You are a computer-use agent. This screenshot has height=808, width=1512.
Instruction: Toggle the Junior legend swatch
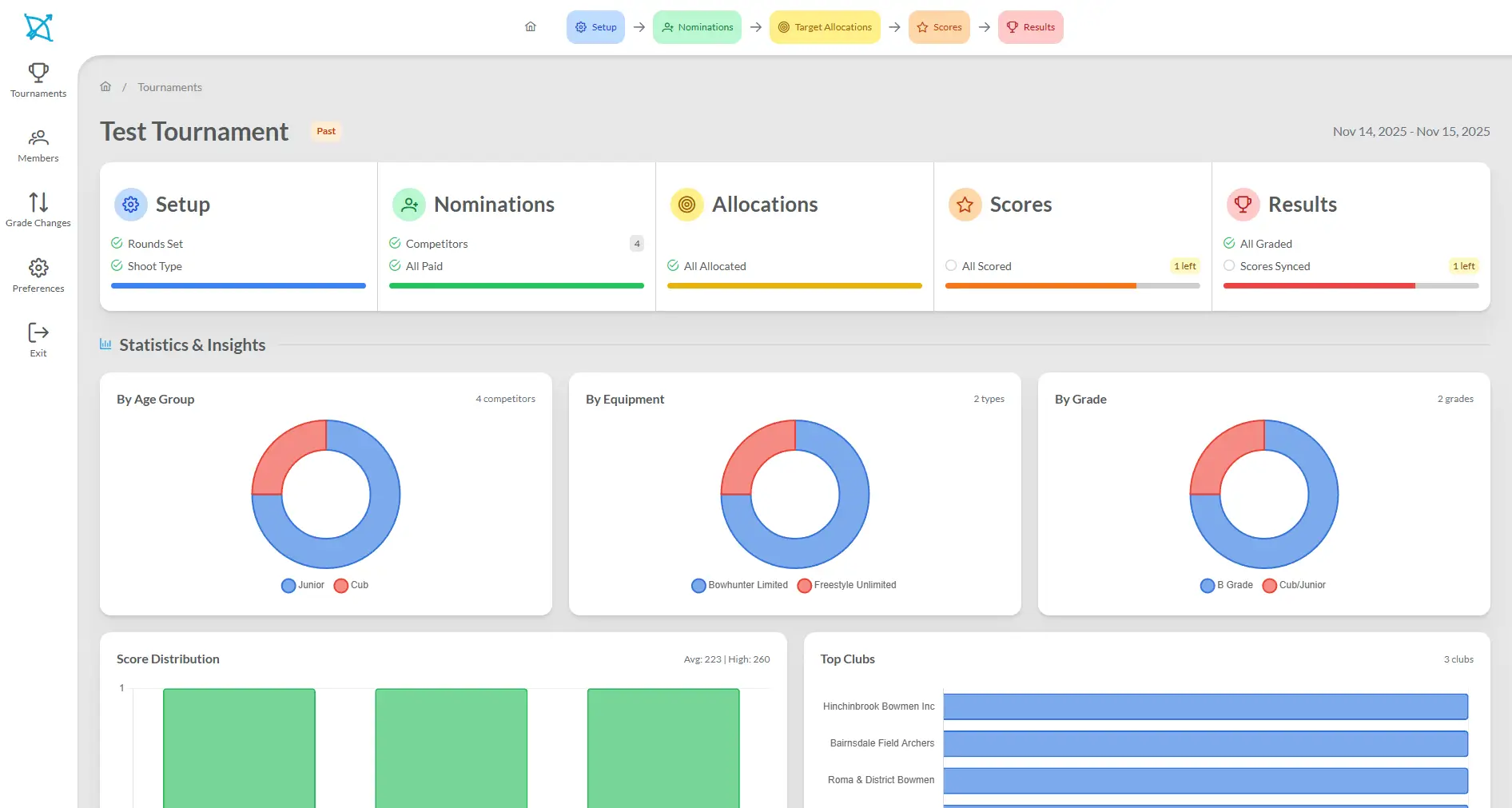point(288,586)
